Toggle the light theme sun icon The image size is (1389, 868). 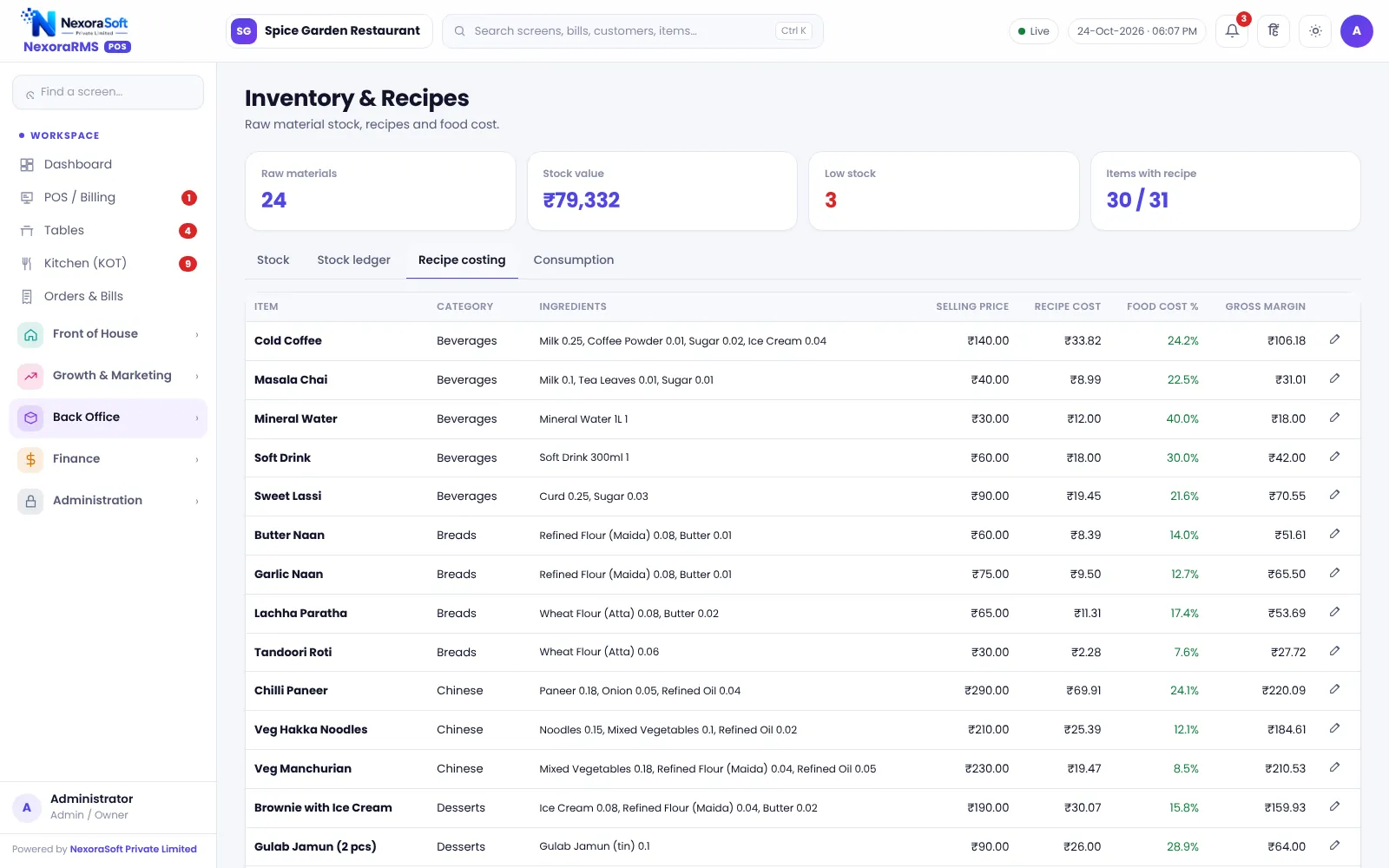[1315, 31]
